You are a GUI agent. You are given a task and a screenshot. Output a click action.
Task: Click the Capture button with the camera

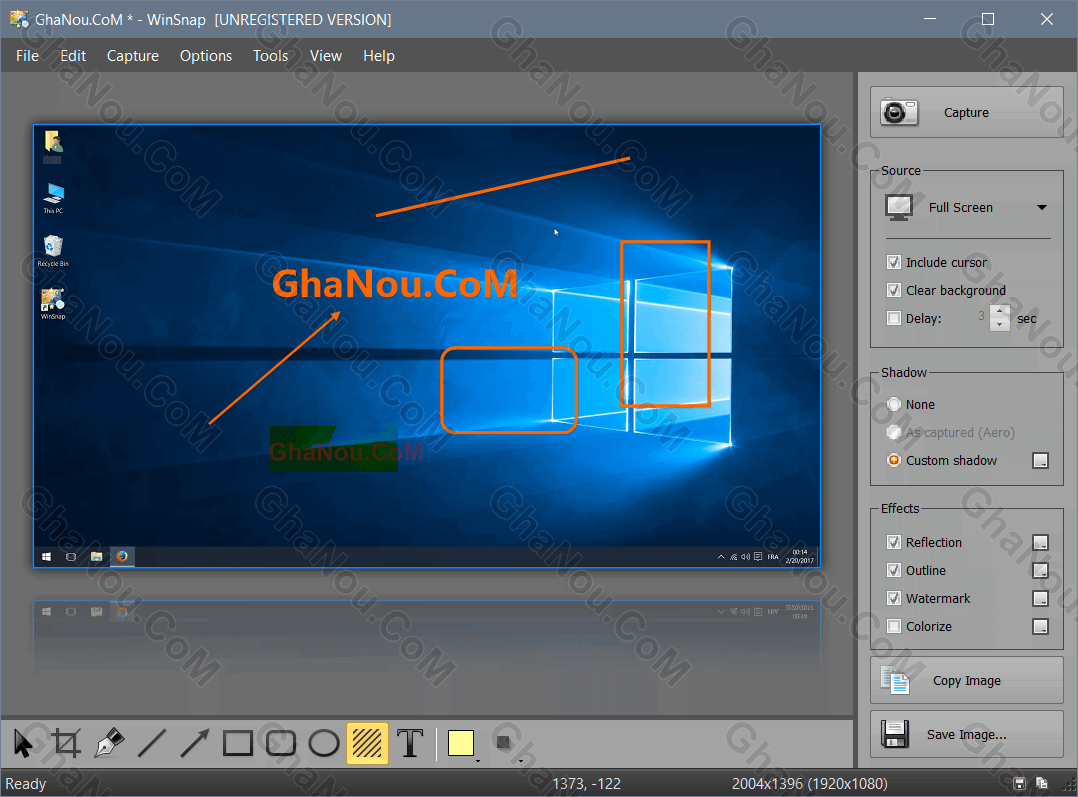967,112
